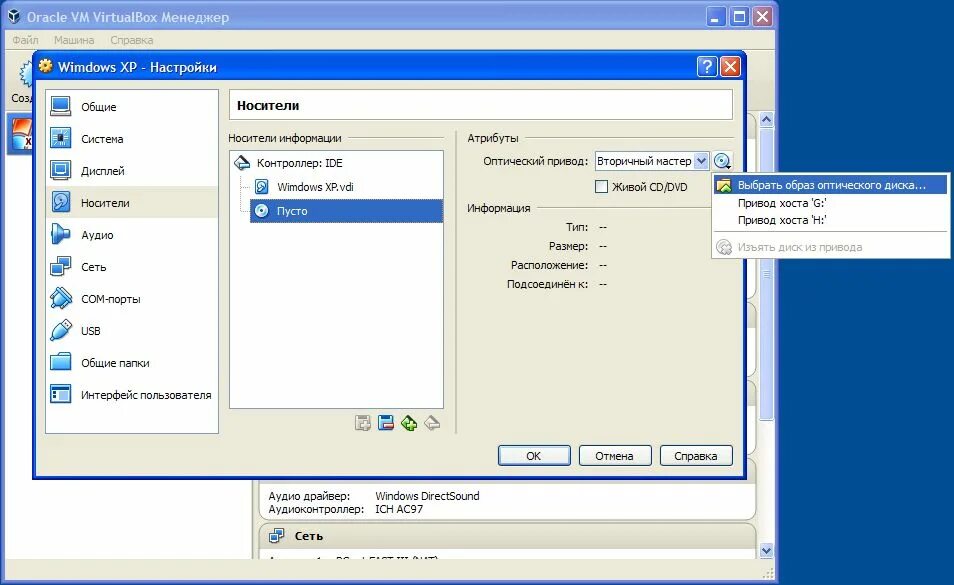Open the USB settings category
Viewport: 954px width, 585px height.
pos(131,331)
